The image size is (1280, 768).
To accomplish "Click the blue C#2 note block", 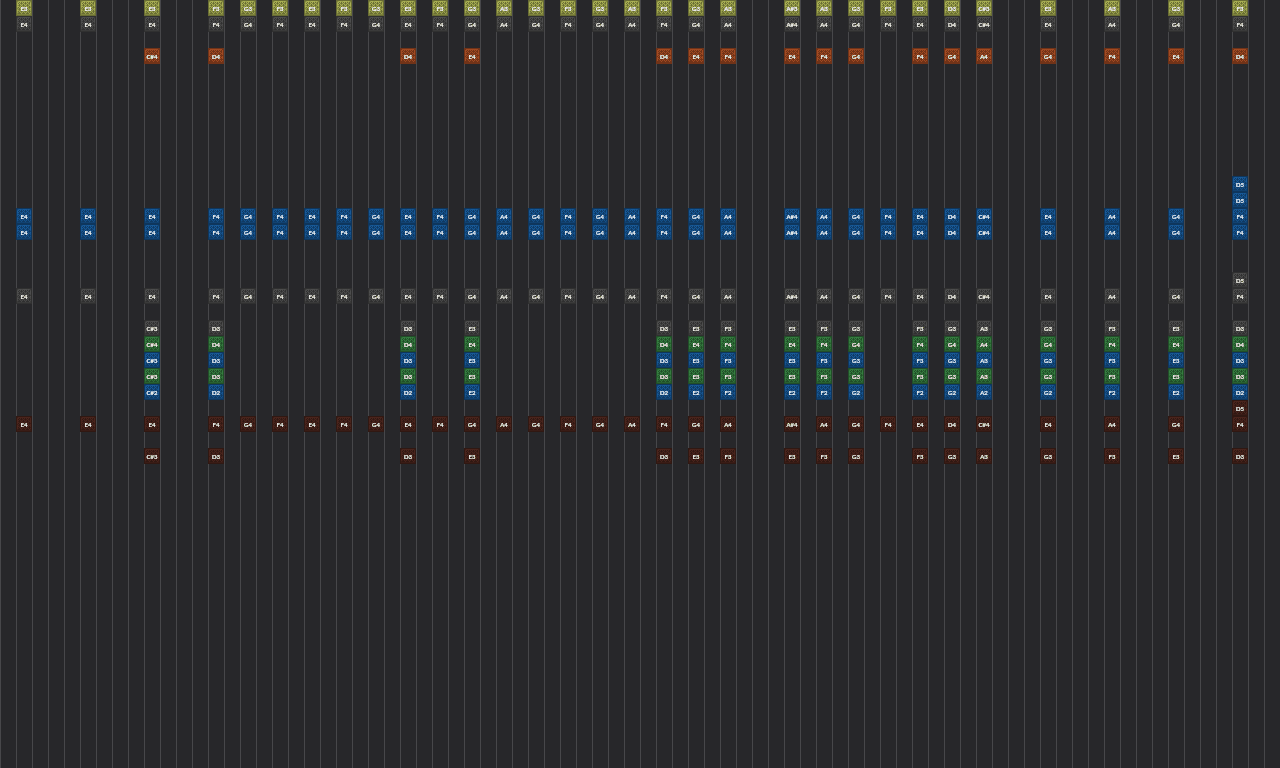I will pos(152,392).
